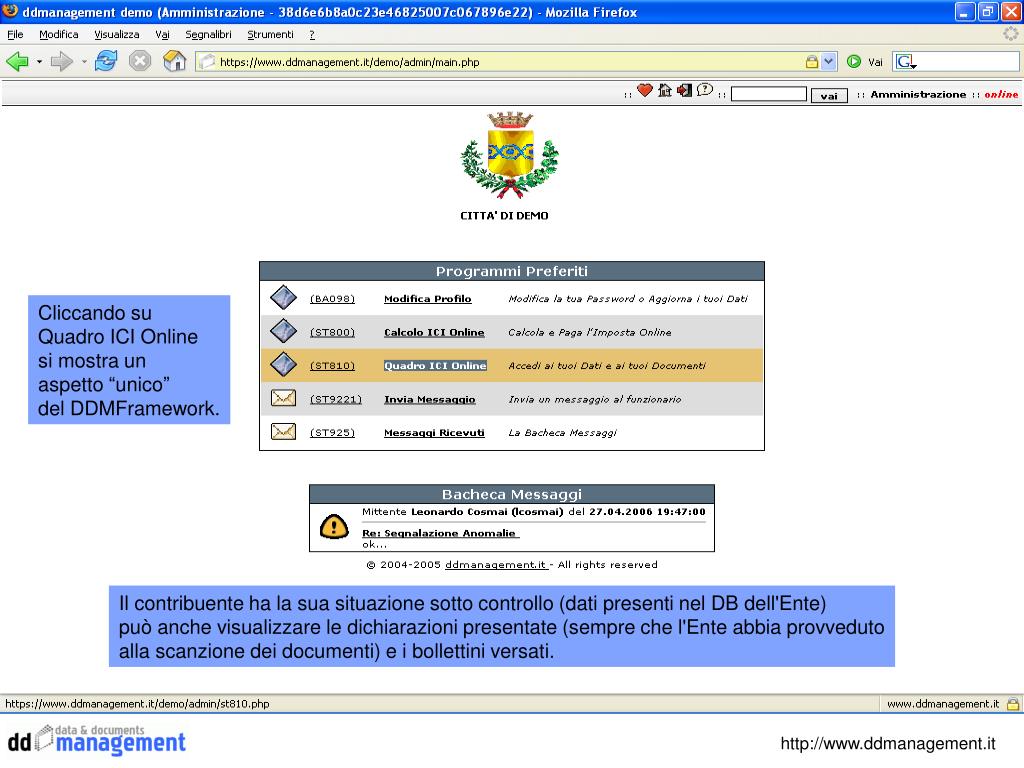The image size is (1024, 768).
Task: Expand the URL bar history dropdown
Action: point(829,61)
